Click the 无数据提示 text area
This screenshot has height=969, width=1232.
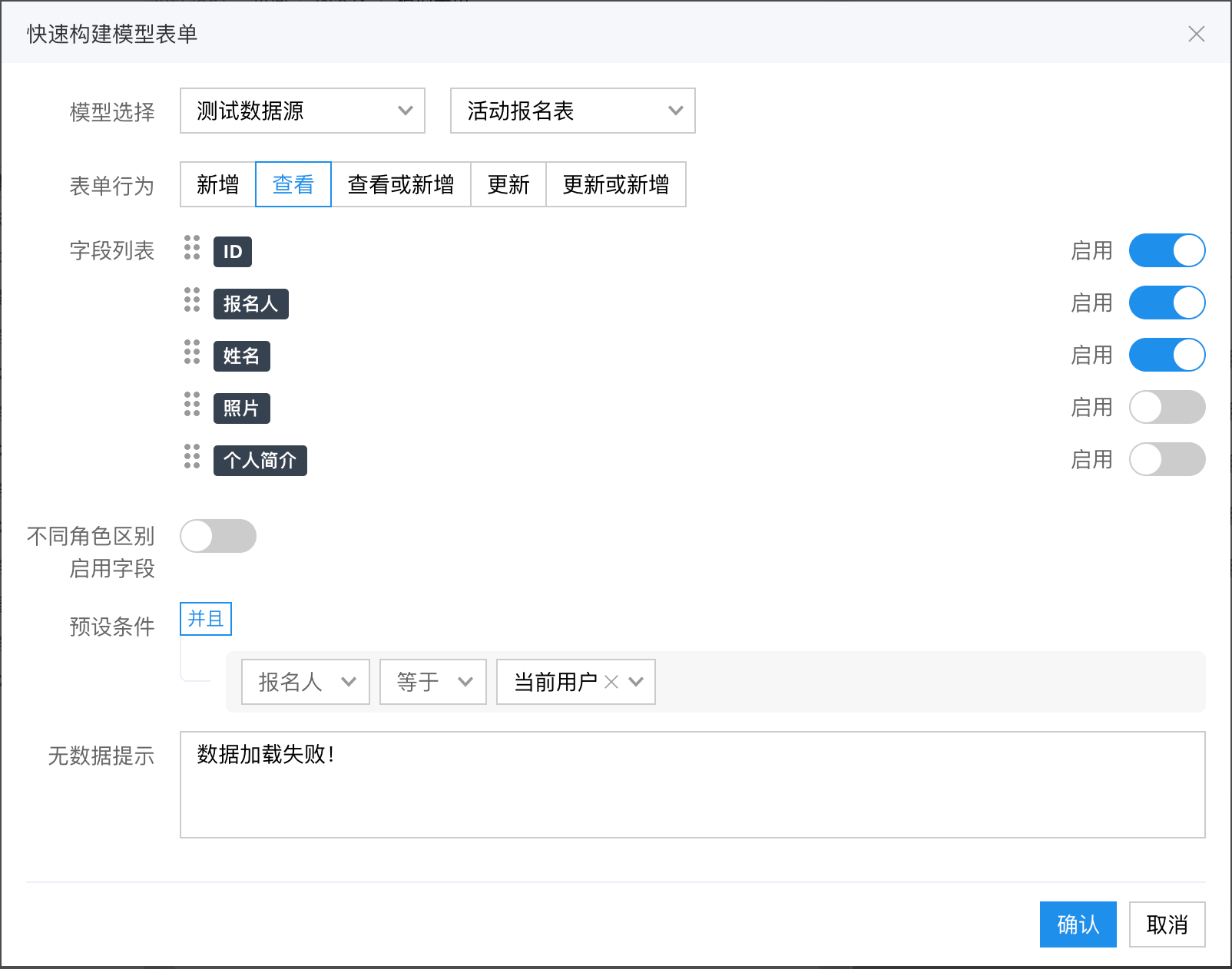[x=693, y=785]
